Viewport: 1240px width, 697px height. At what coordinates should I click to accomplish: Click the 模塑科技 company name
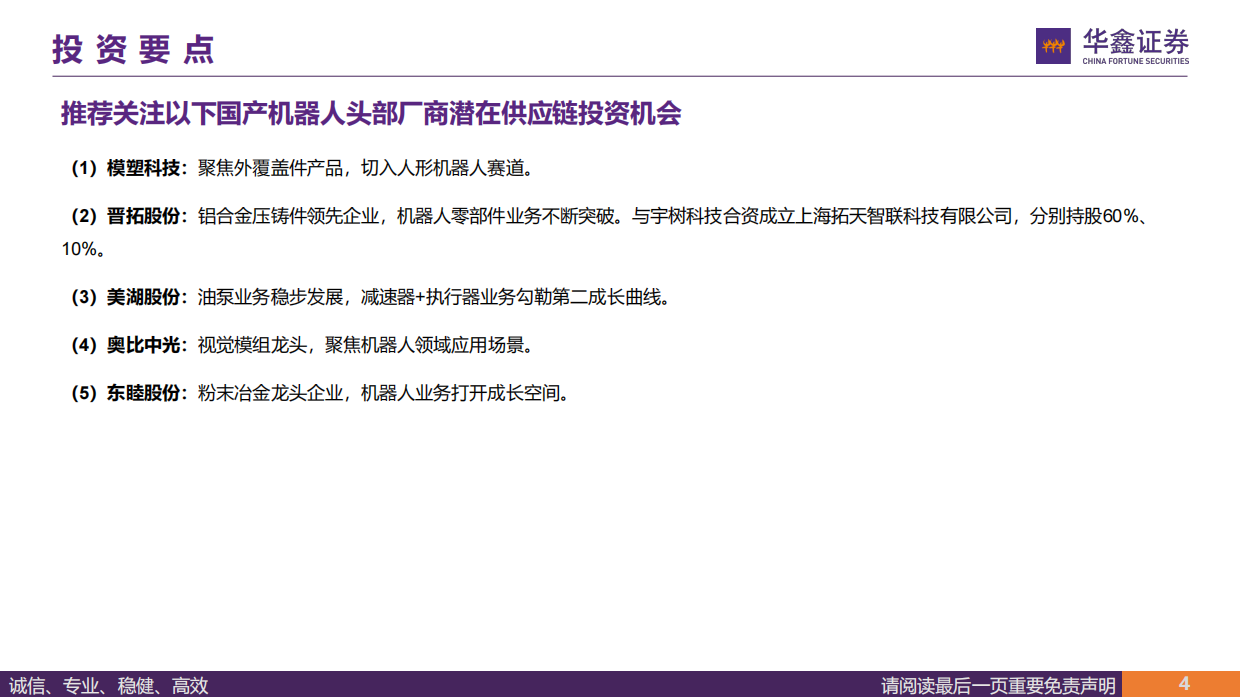(143, 168)
